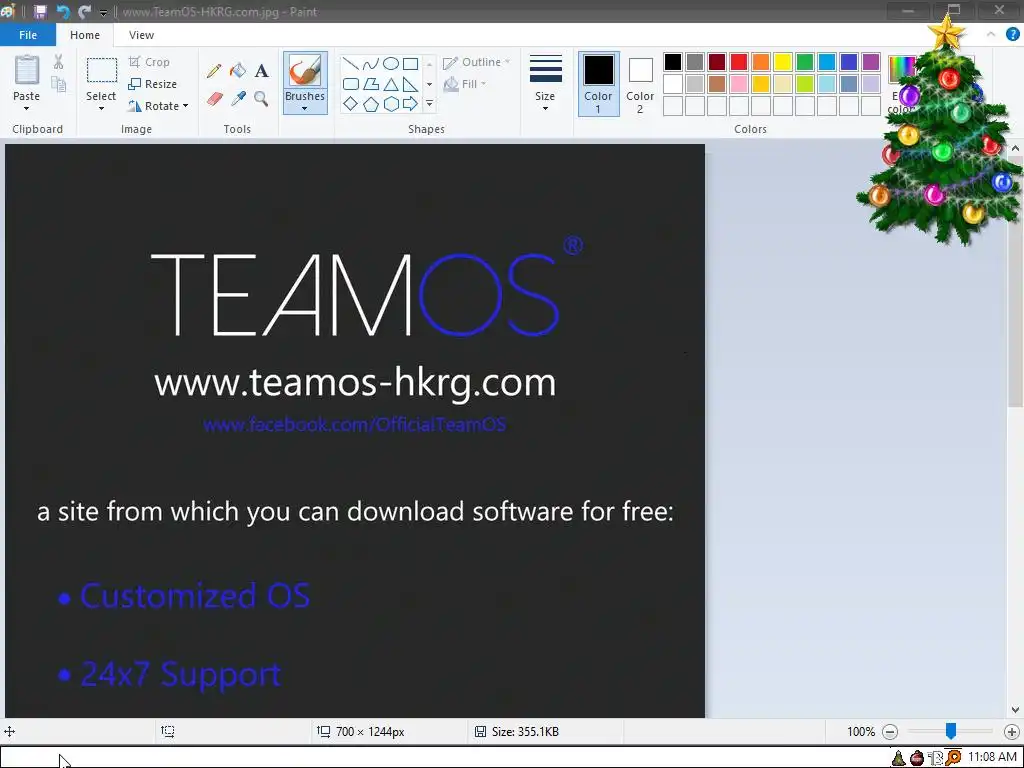This screenshot has height=768, width=1024.
Task: Click the zoom slider handle
Action: coord(951,731)
